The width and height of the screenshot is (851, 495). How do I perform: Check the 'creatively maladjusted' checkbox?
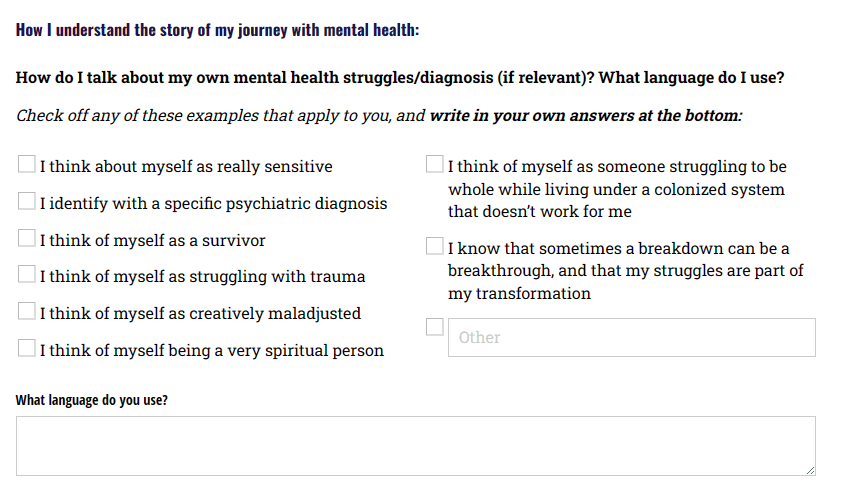pyautogui.click(x=27, y=312)
